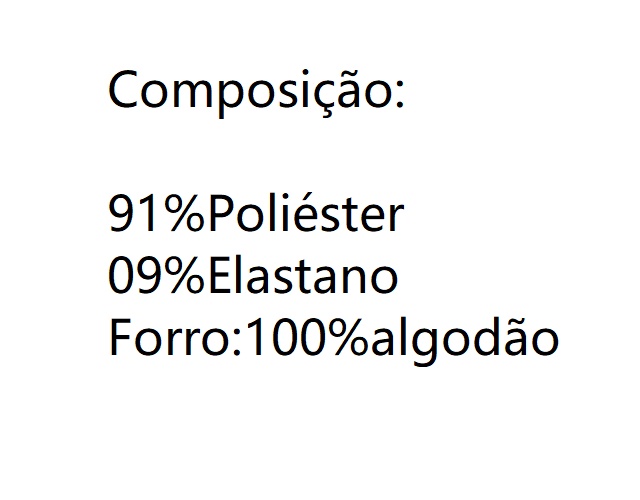Click the capital "P" in "Poliéster"
The width and height of the screenshot is (640, 500).
tap(221, 214)
